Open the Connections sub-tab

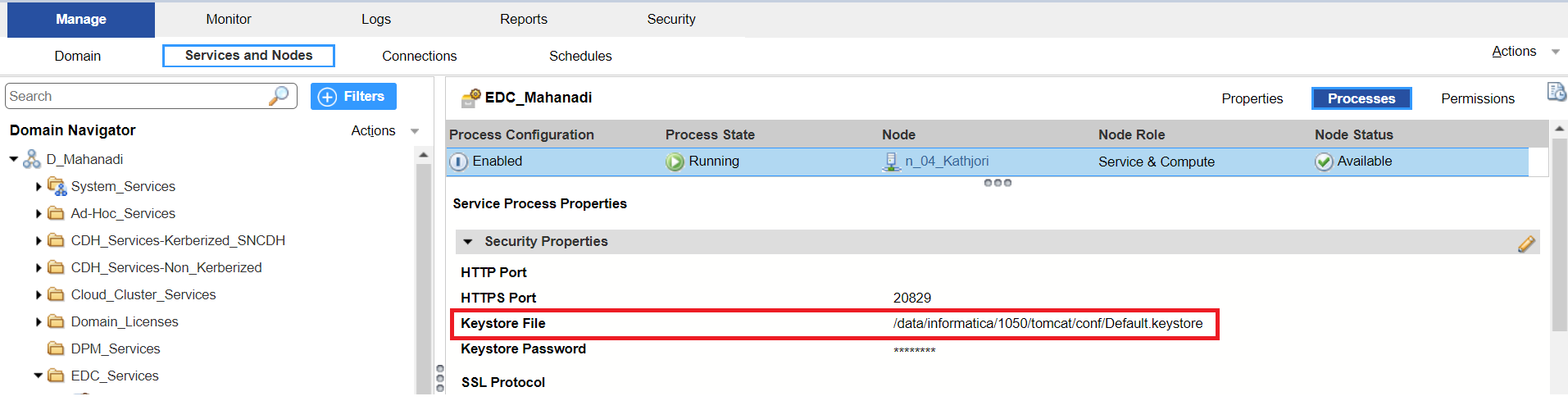click(x=420, y=56)
